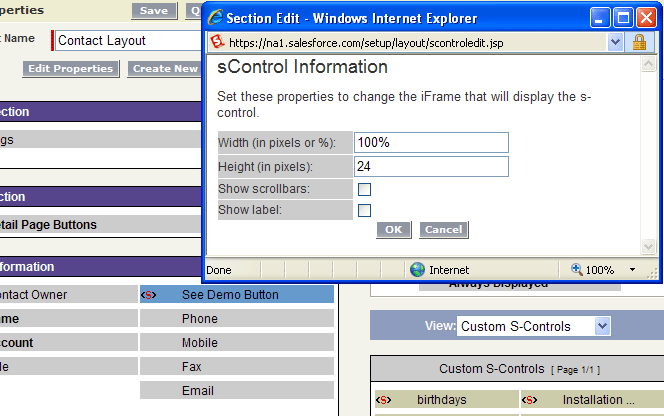Enable the Show label checkbox
This screenshot has height=416, width=664.
pos(365,210)
